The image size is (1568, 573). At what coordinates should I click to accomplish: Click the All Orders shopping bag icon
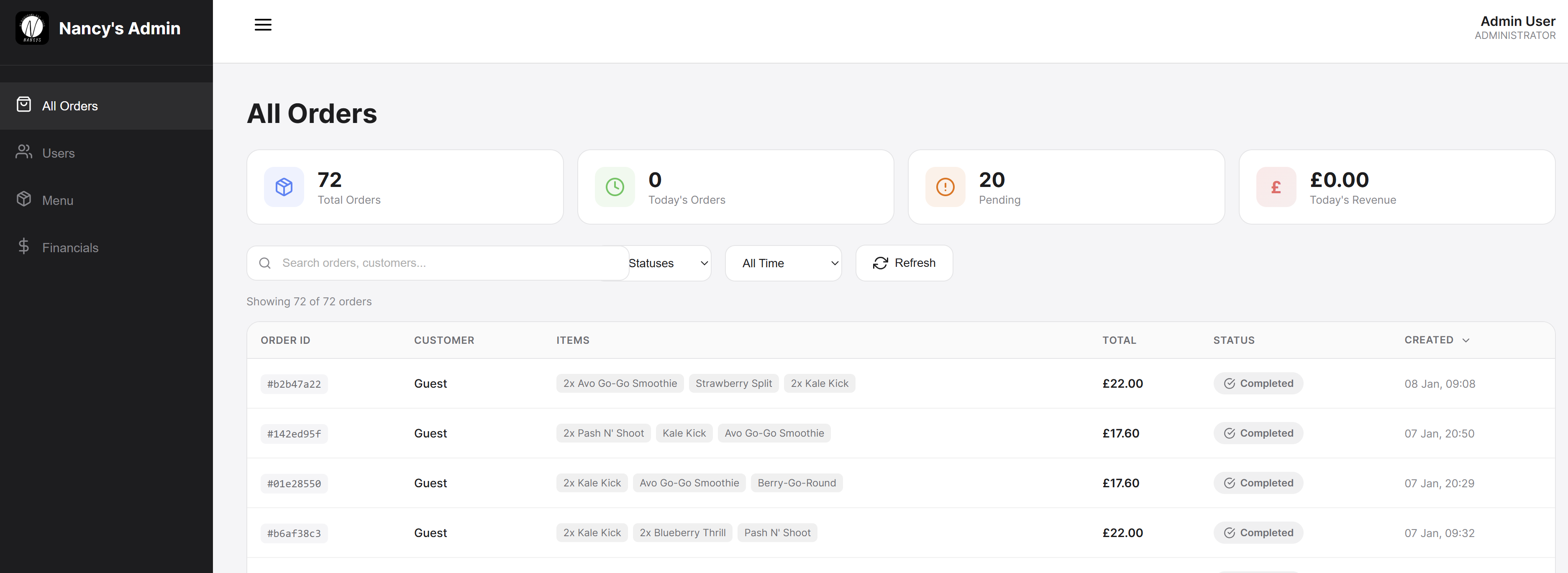click(x=24, y=105)
